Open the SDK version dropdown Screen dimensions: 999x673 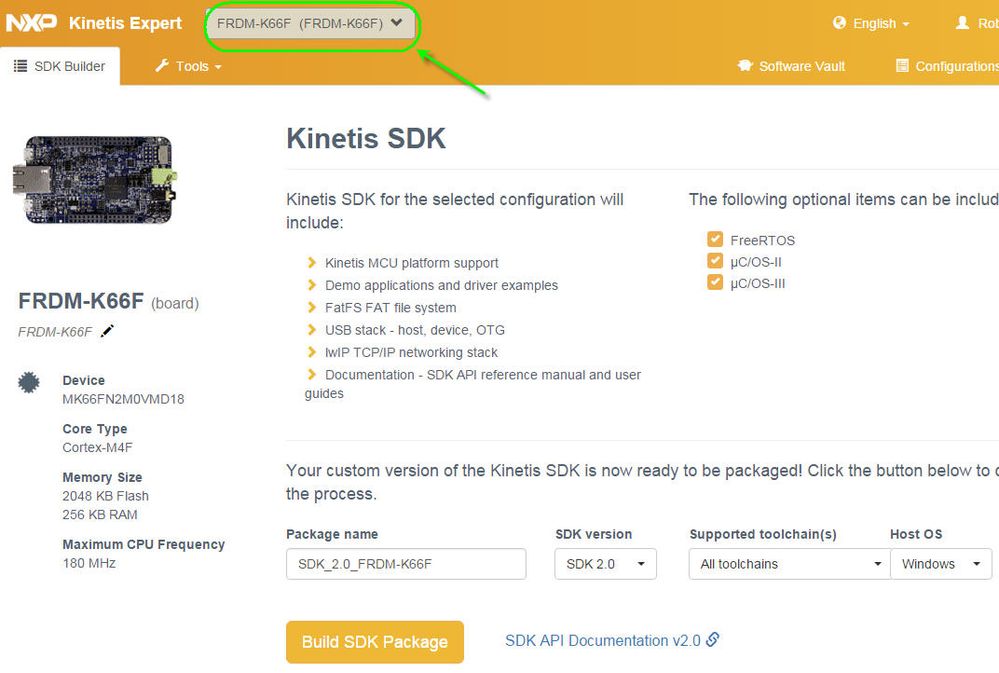point(605,564)
